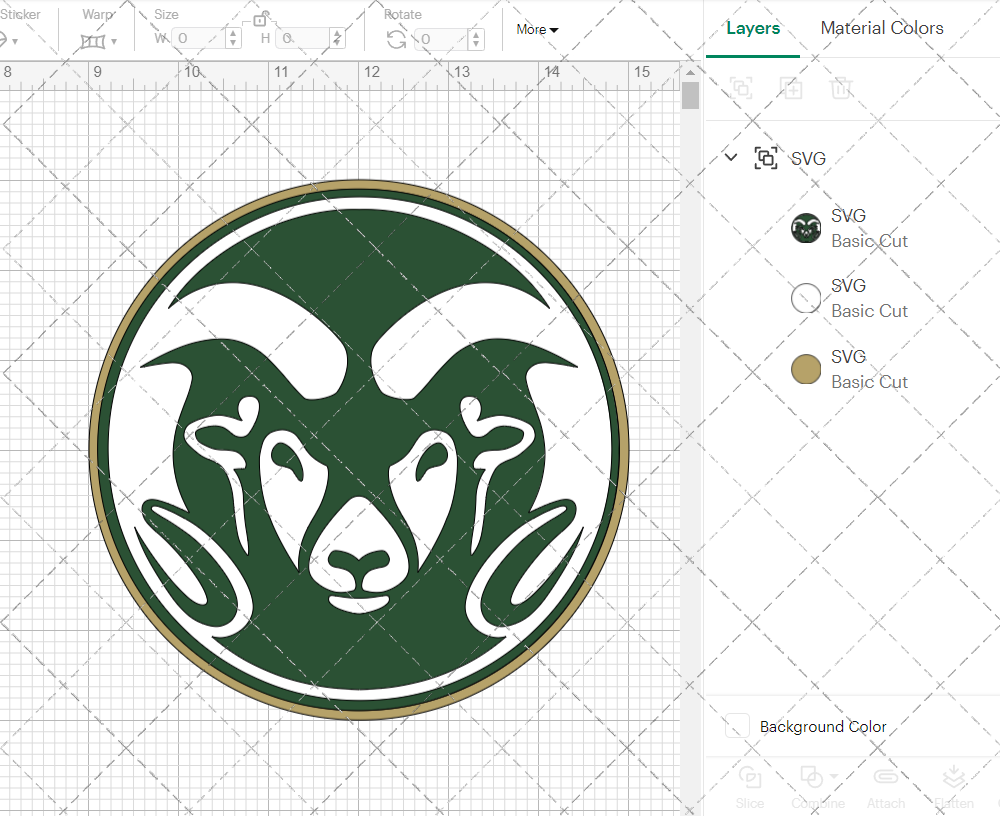Select the white circle SVG layer thumbnail
The image size is (1000, 816).
(x=806, y=298)
